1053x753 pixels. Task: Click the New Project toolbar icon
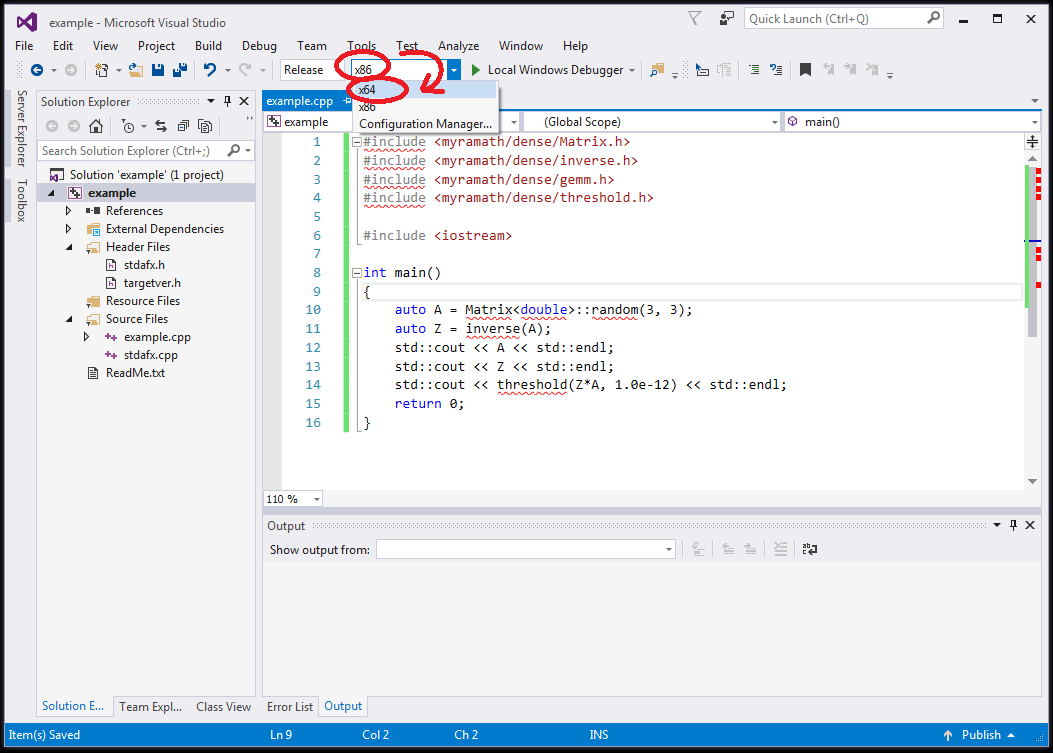pyautogui.click(x=101, y=70)
